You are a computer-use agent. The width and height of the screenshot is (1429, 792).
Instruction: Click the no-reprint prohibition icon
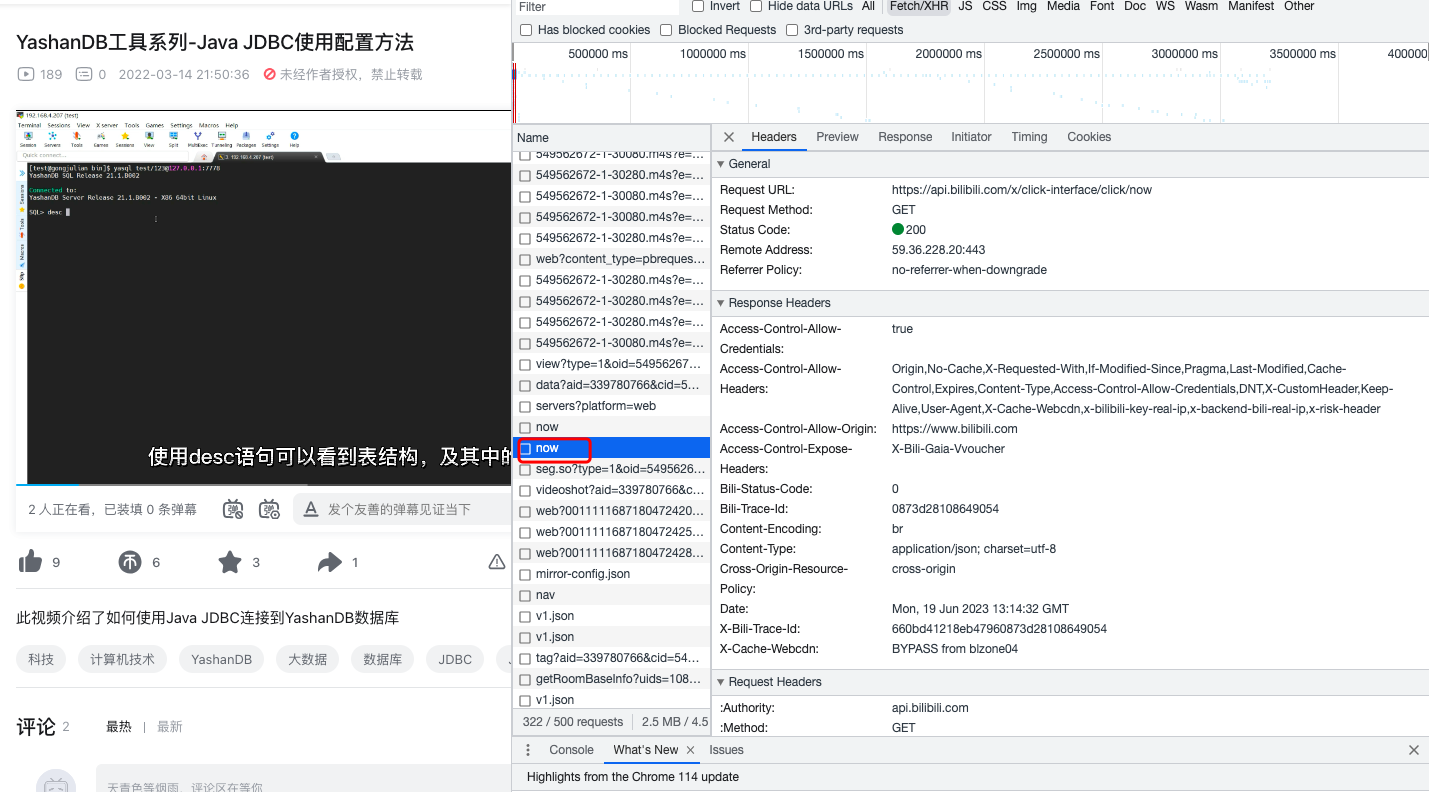[x=270, y=74]
